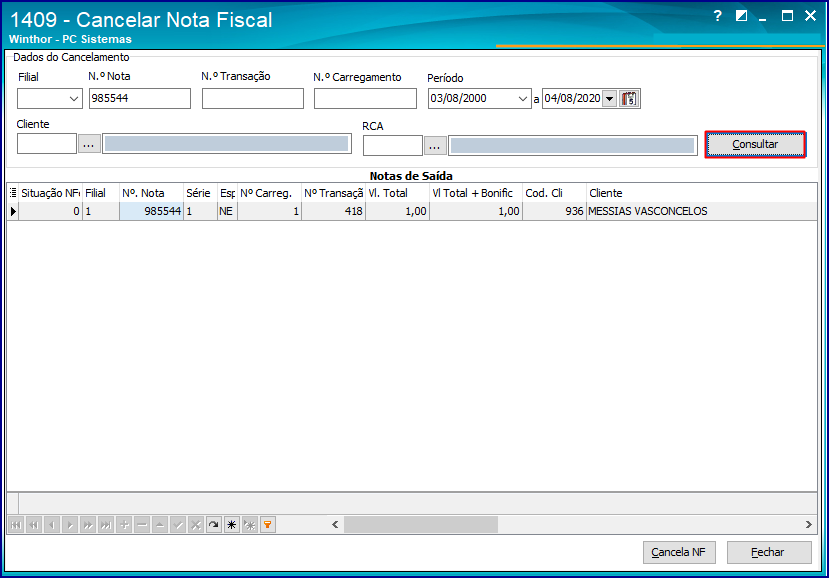Image resolution: width=829 pixels, height=578 pixels.
Task: Click the Série column header
Action: pos(200,193)
